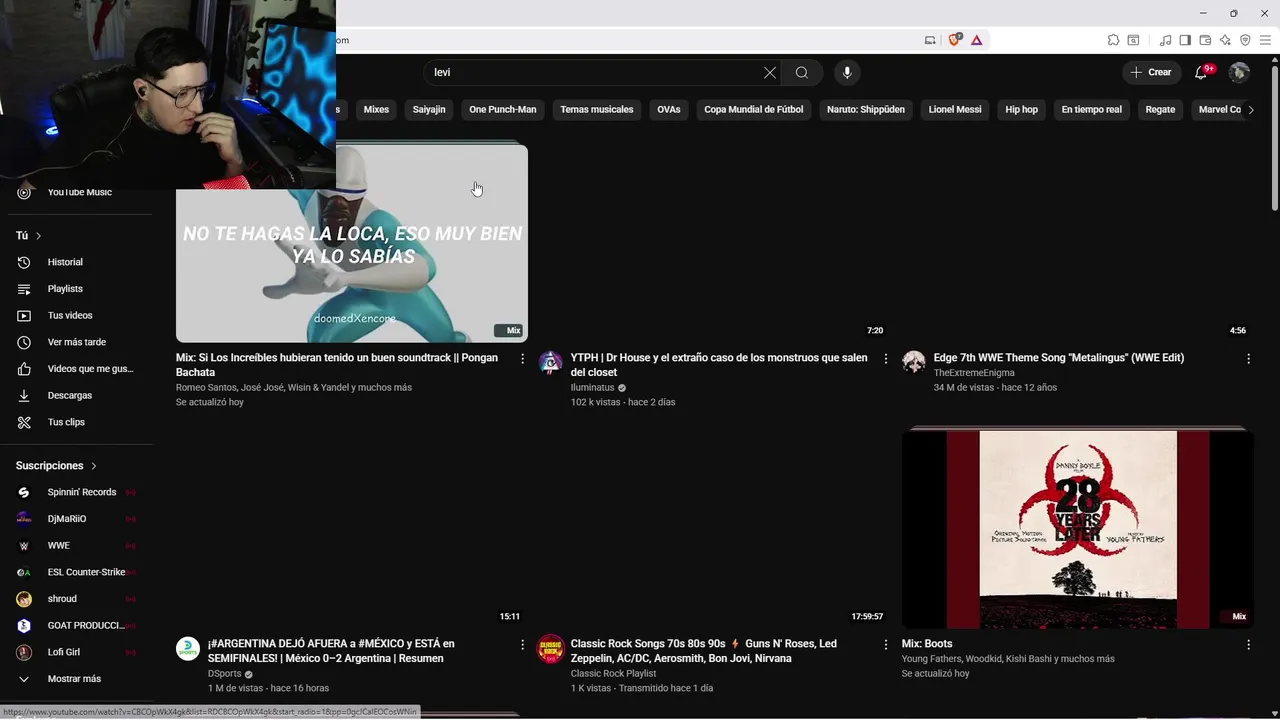Open options menu for Mix: Boots

click(x=1248, y=645)
